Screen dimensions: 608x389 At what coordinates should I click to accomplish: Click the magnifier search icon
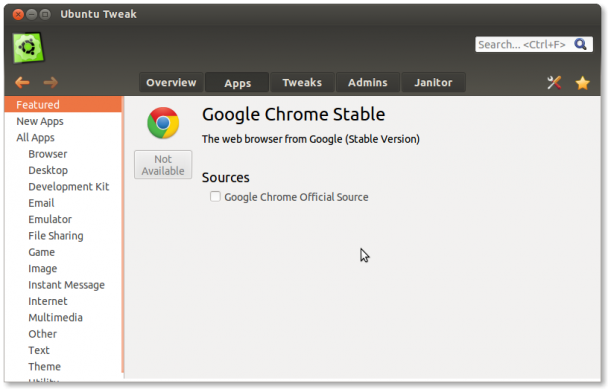pyautogui.click(x=580, y=44)
